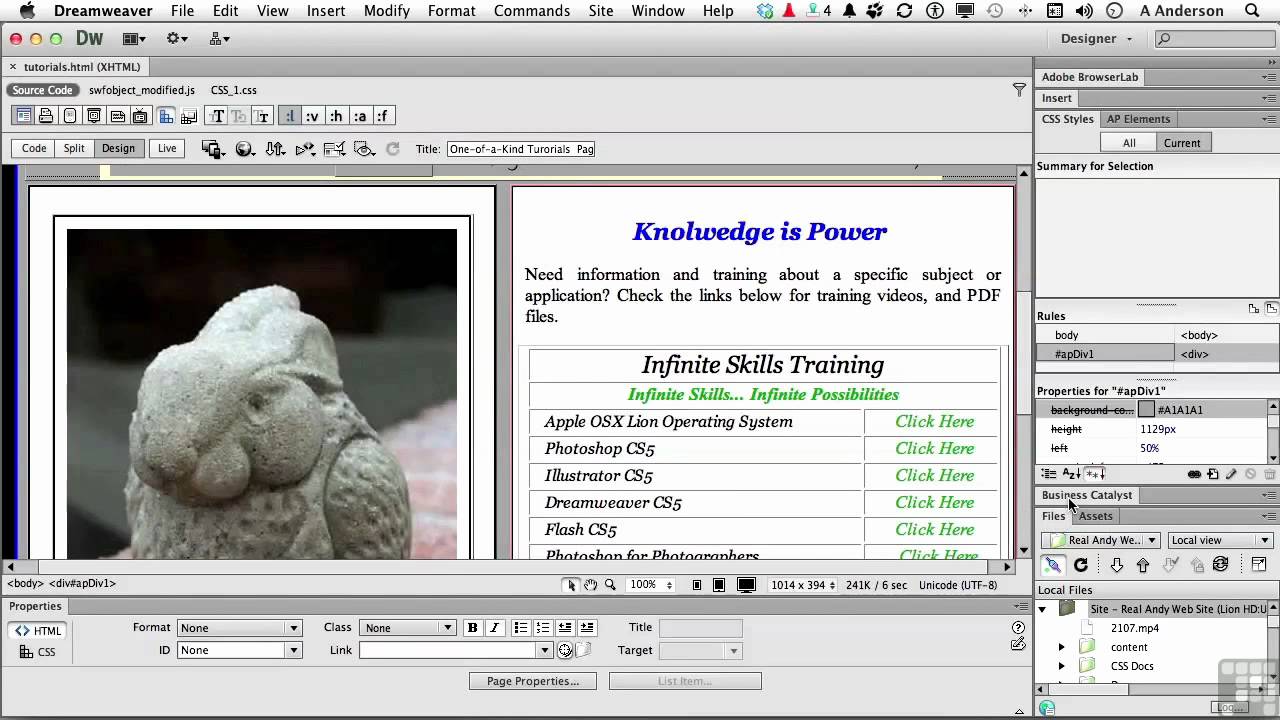
Task: Set window size to desktop monitor
Action: pyautogui.click(x=746, y=585)
